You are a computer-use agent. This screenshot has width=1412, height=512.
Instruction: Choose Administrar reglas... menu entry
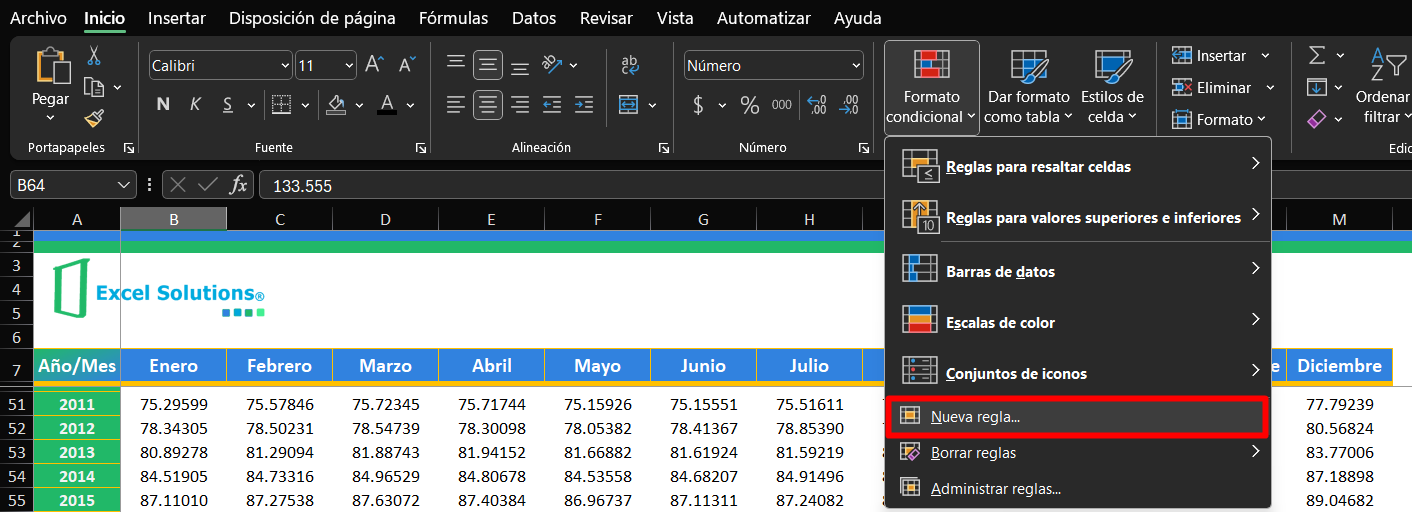(1078, 489)
